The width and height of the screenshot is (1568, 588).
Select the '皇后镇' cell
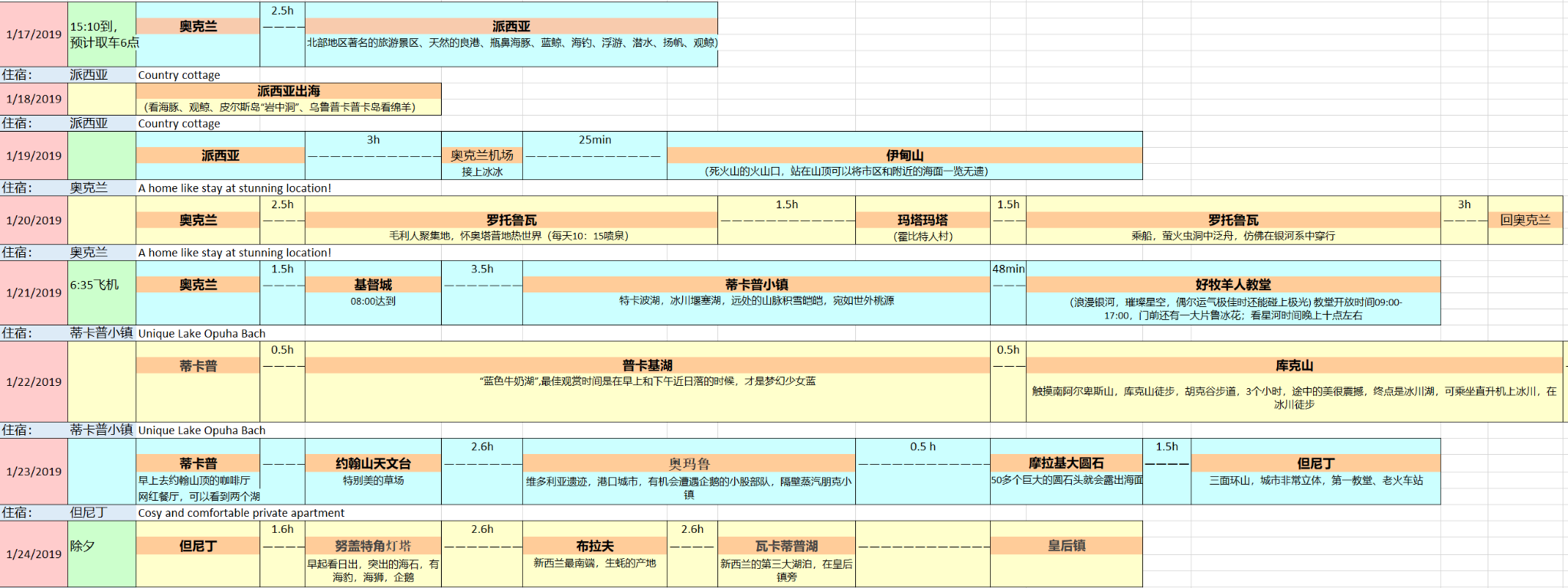1067,546
